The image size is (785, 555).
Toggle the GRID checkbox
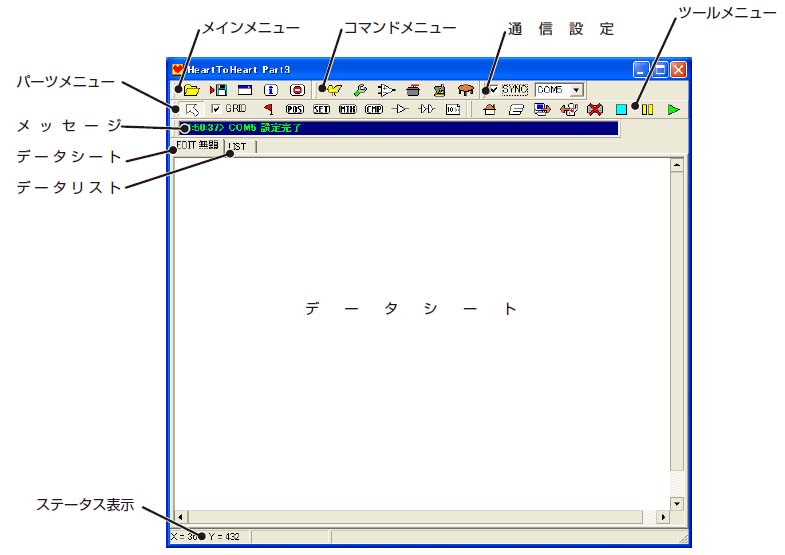click(x=216, y=108)
